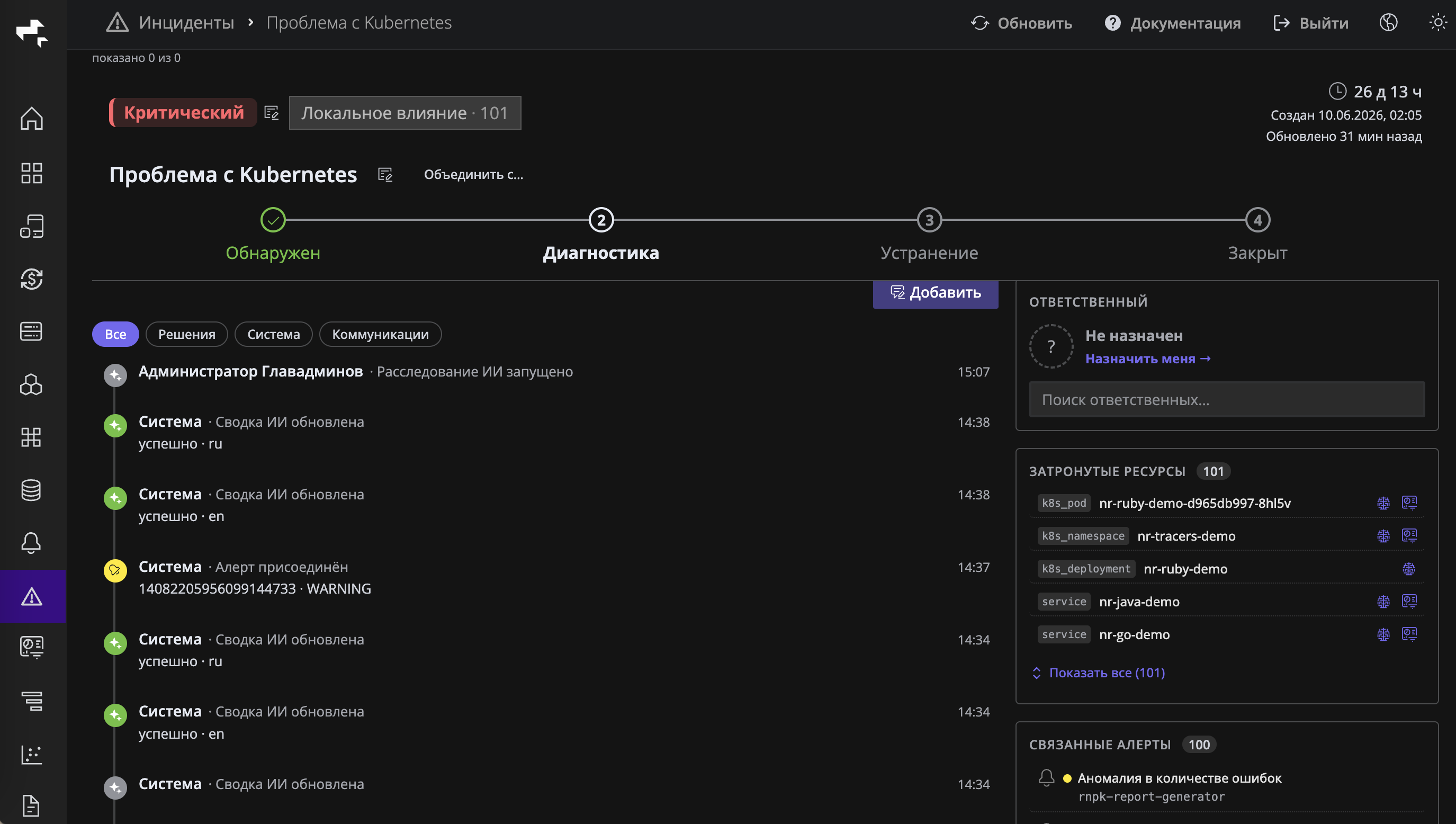The height and width of the screenshot is (824, 1456).
Task: Click service name nr-java-demo
Action: coord(1139,601)
